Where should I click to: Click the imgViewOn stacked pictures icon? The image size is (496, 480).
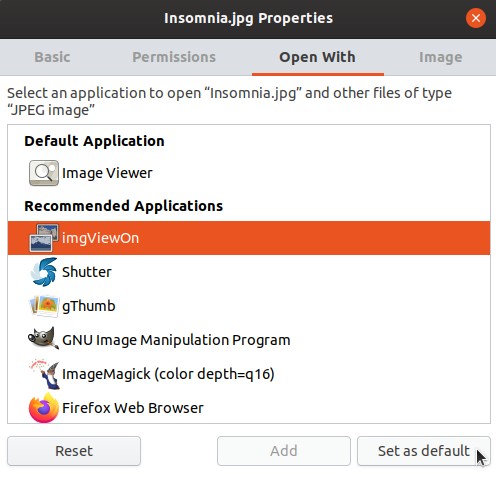click(x=44, y=238)
